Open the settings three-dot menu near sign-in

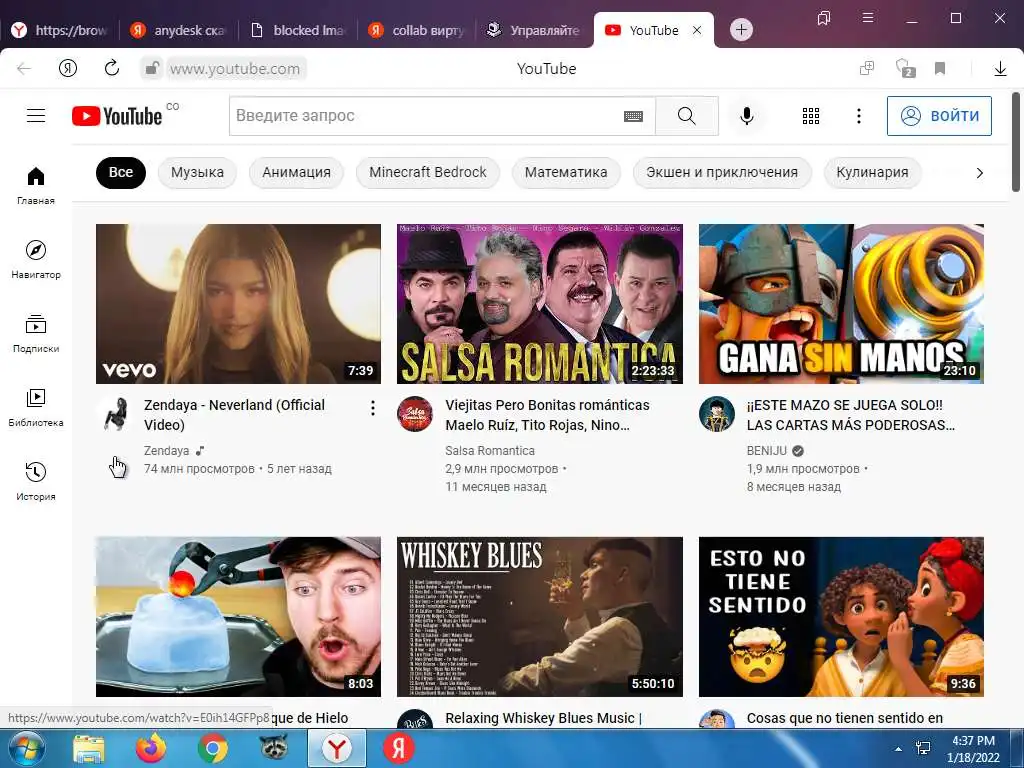pyautogui.click(x=858, y=116)
